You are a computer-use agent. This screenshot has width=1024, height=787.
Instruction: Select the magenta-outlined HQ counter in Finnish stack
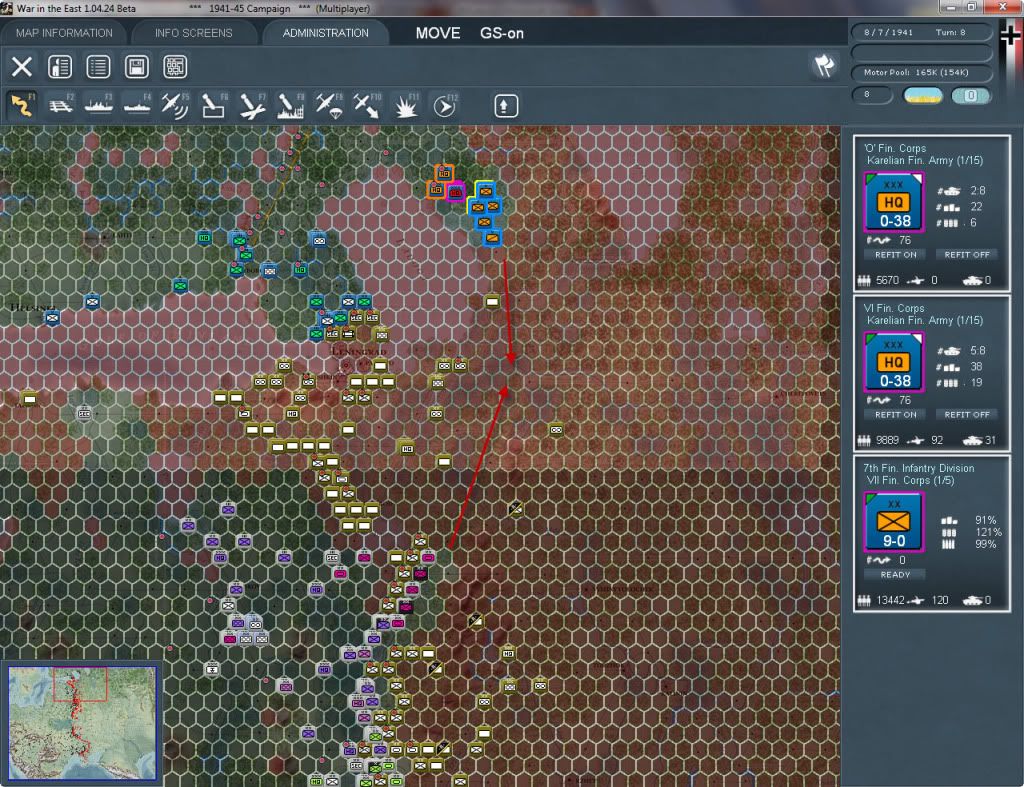pyautogui.click(x=455, y=192)
